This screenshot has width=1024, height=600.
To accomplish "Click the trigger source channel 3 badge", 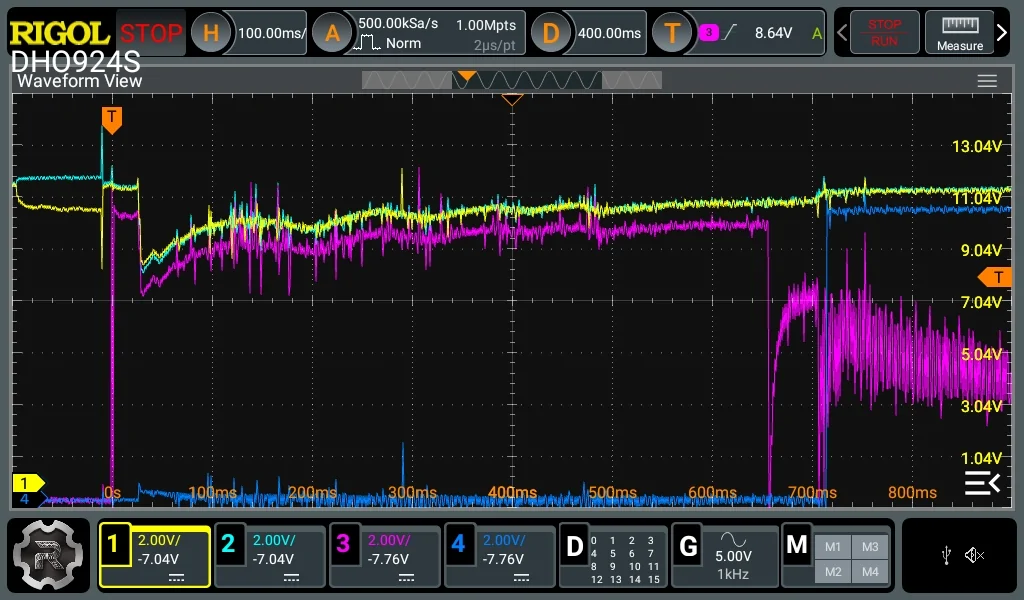I will 709,32.
